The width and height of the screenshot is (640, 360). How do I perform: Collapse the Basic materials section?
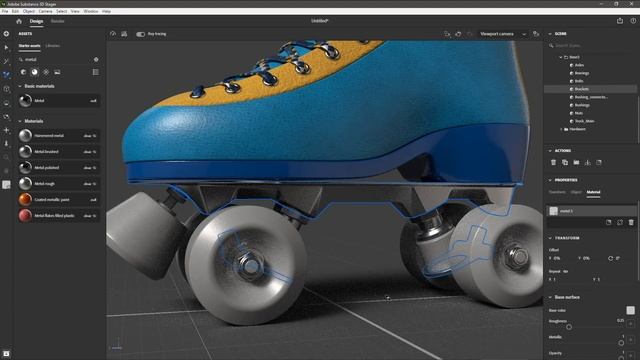coord(20,86)
